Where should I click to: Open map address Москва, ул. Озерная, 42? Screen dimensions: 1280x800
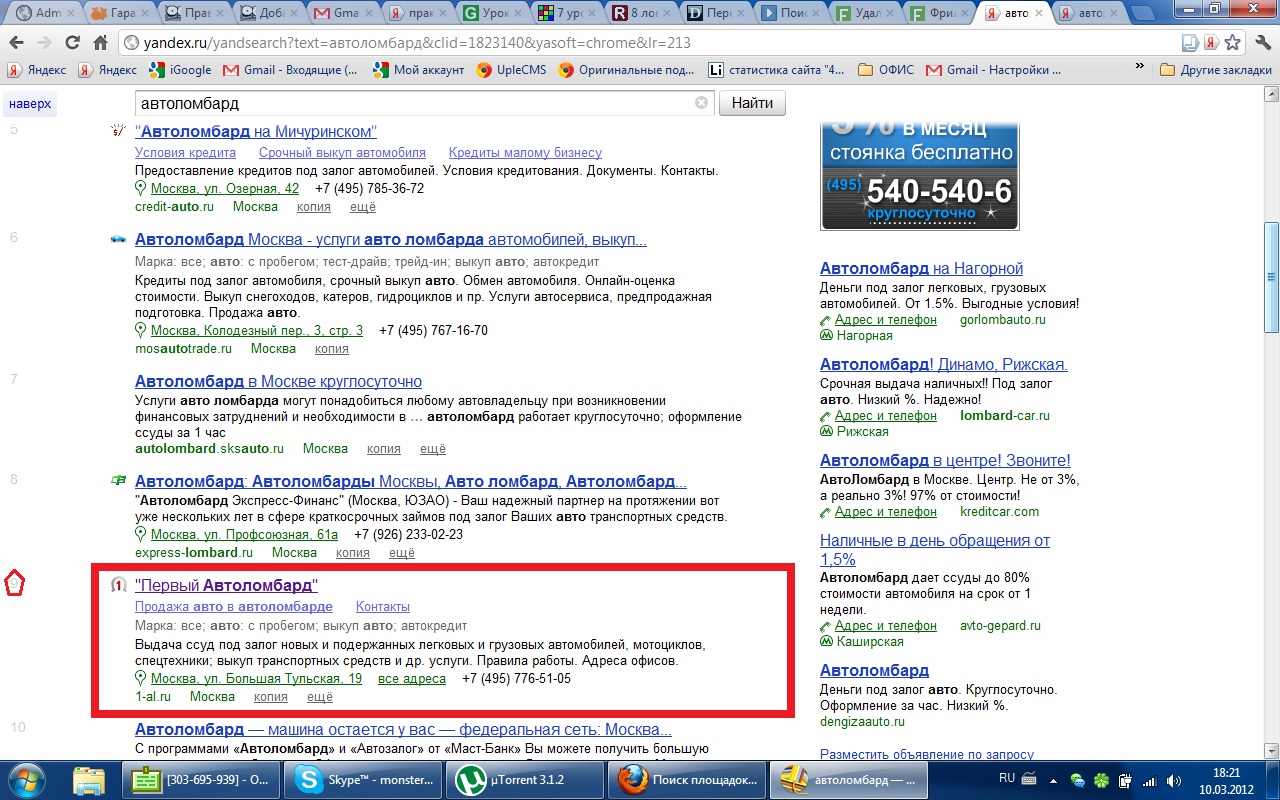pyautogui.click(x=225, y=189)
